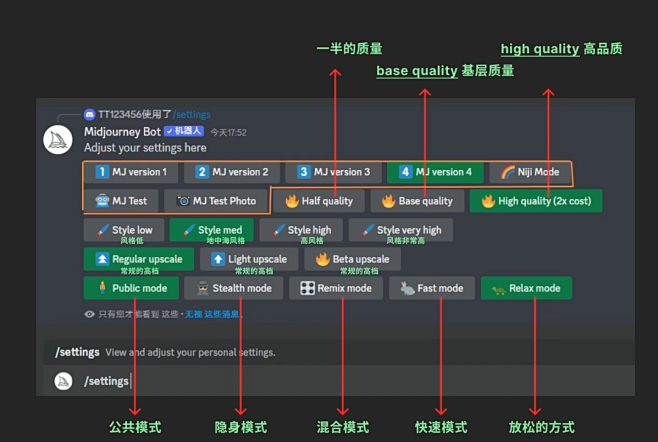The image size is (658, 442).
Task: Click the eye visibility icon
Action: [x=89, y=314]
